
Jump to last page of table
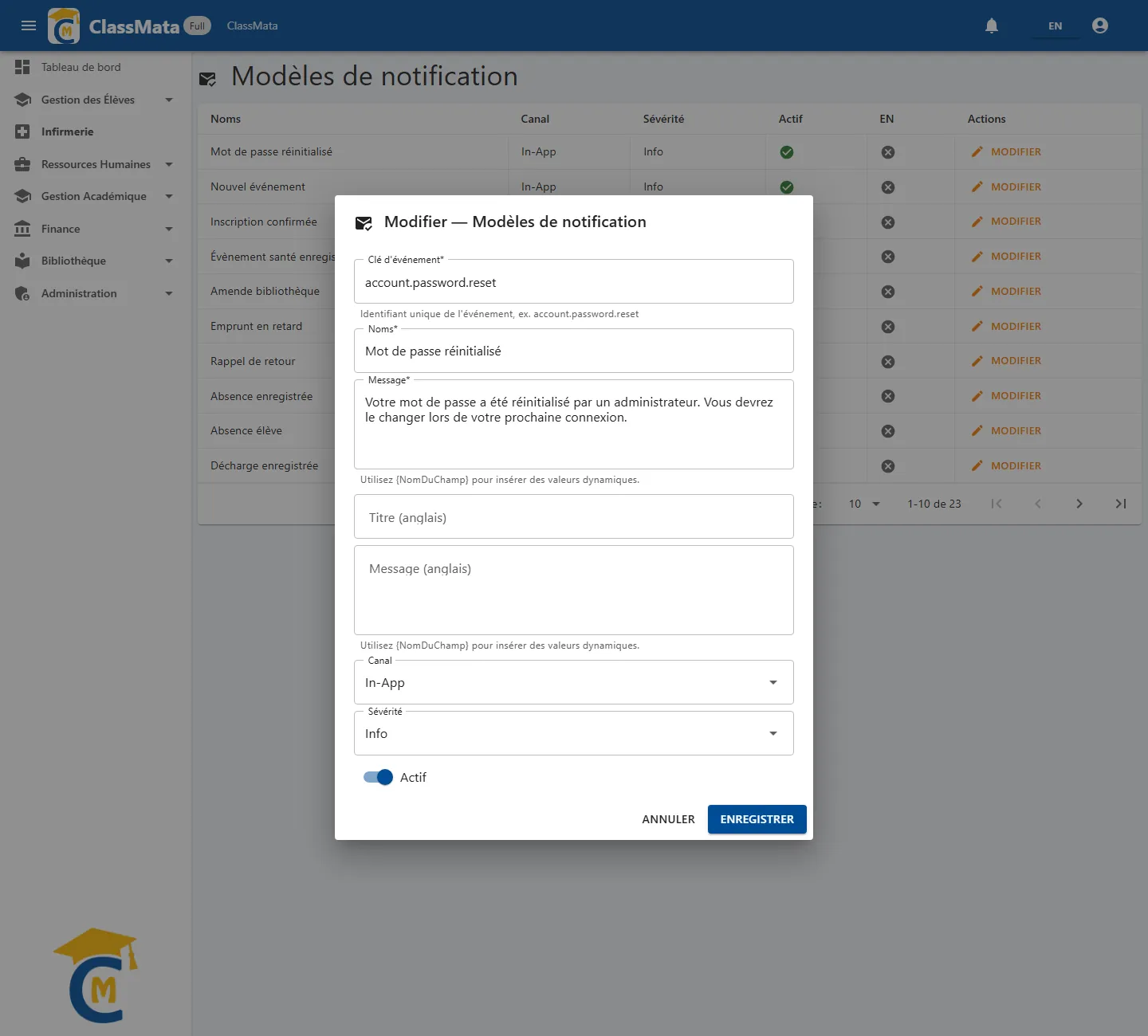click(1121, 504)
